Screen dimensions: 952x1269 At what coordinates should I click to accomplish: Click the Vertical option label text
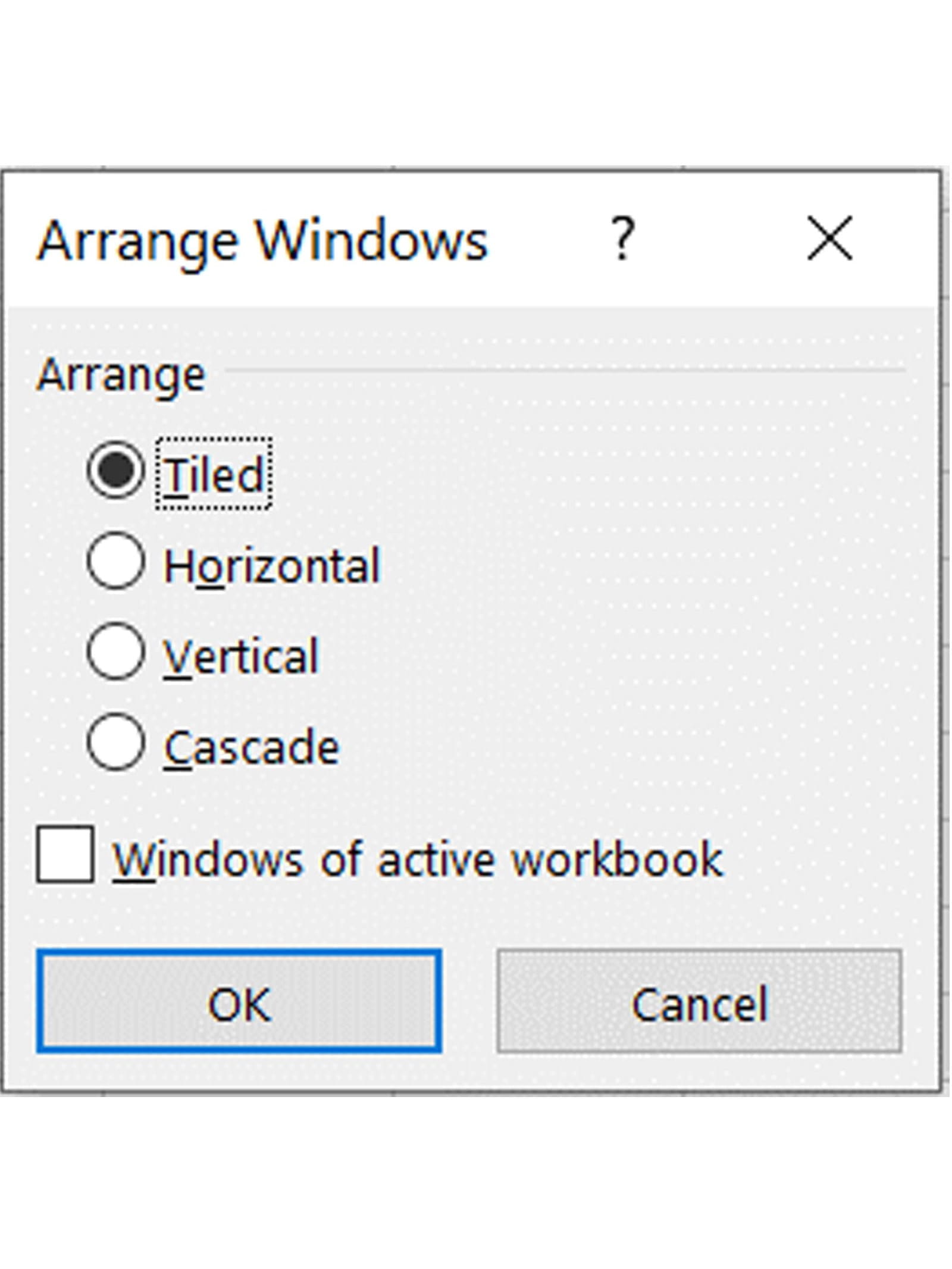pyautogui.click(x=242, y=656)
